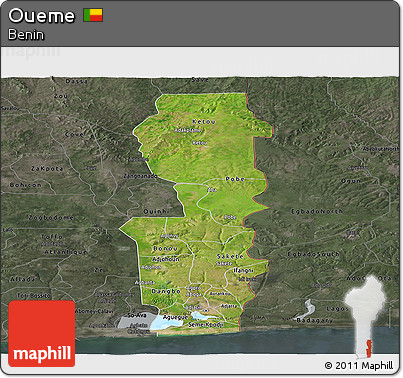Click the 'Dangbo' label on map

click(x=166, y=291)
